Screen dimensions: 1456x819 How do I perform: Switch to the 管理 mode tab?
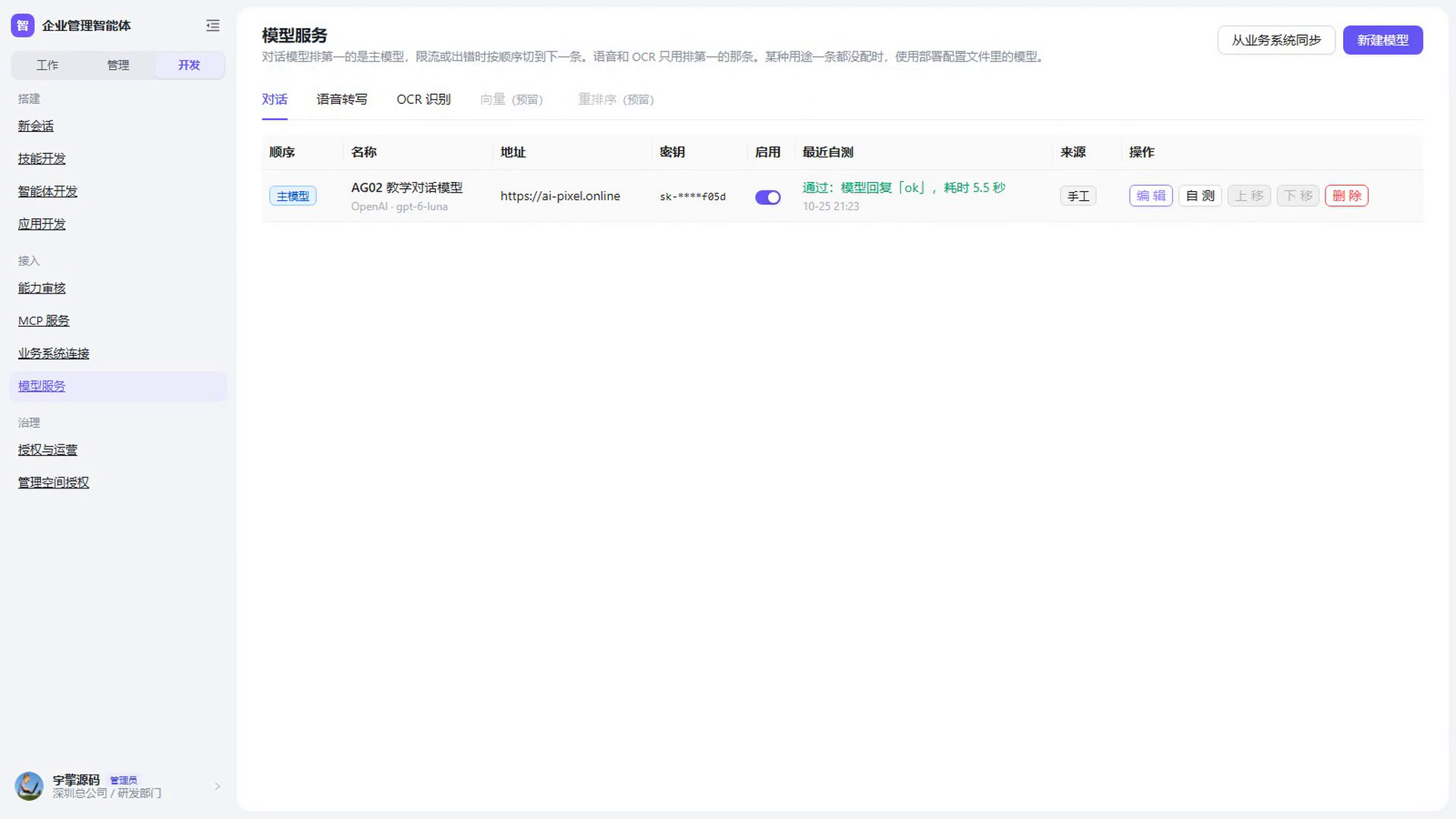tap(118, 65)
